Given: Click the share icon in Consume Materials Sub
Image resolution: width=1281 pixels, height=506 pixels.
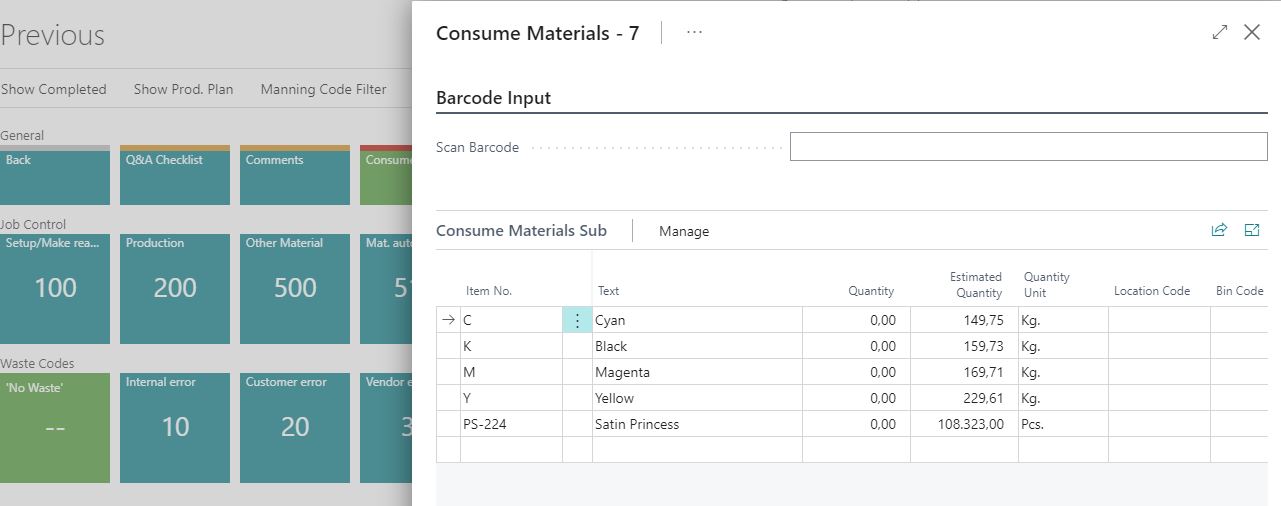Looking at the screenshot, I should (x=1219, y=230).
